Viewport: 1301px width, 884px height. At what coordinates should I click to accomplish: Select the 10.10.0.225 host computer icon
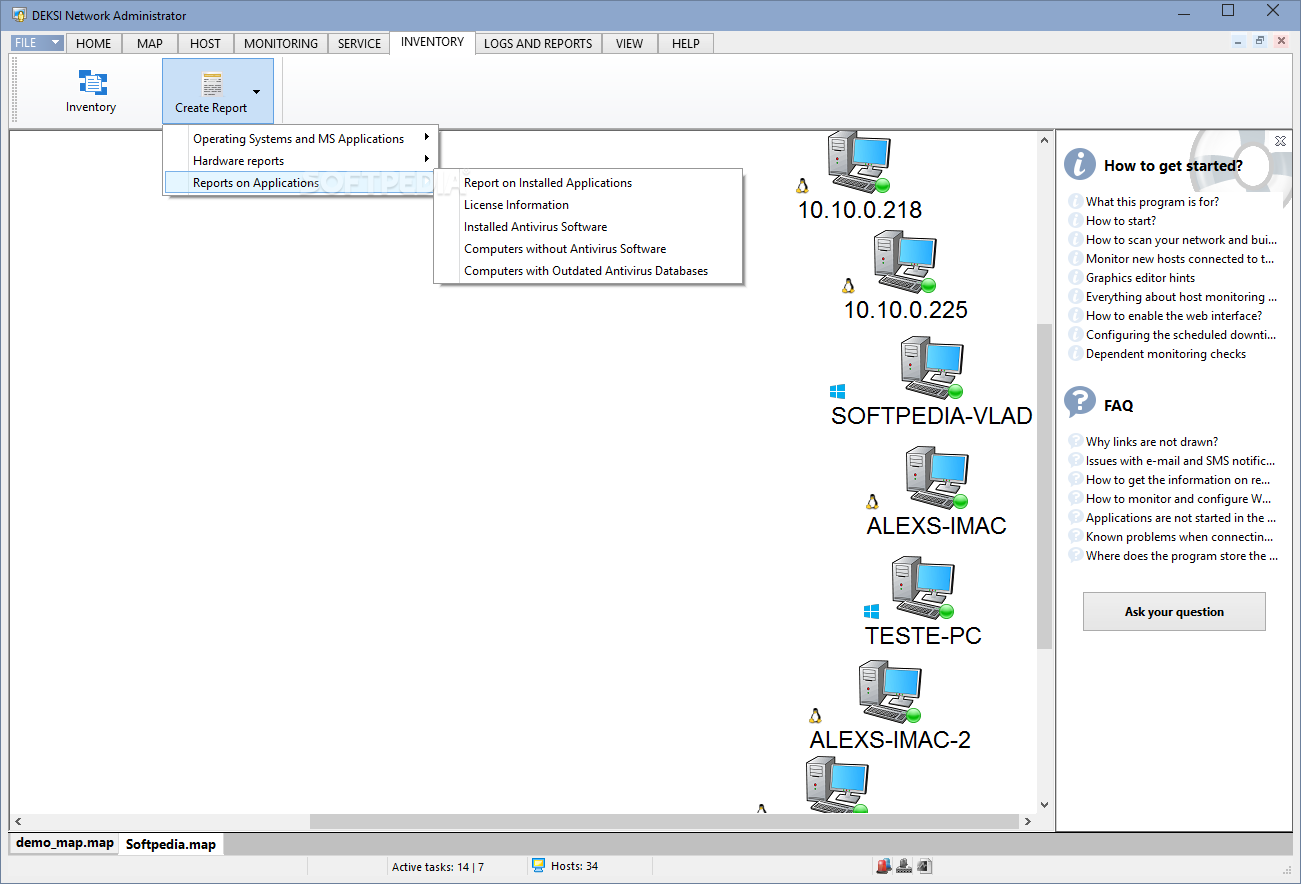click(905, 262)
